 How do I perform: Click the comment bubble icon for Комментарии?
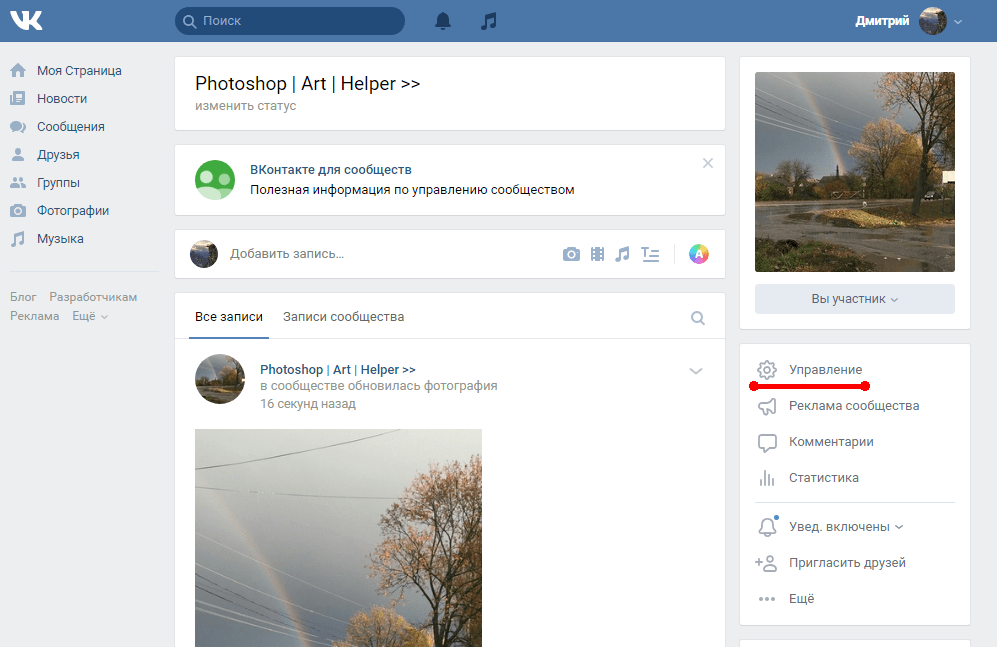[767, 442]
